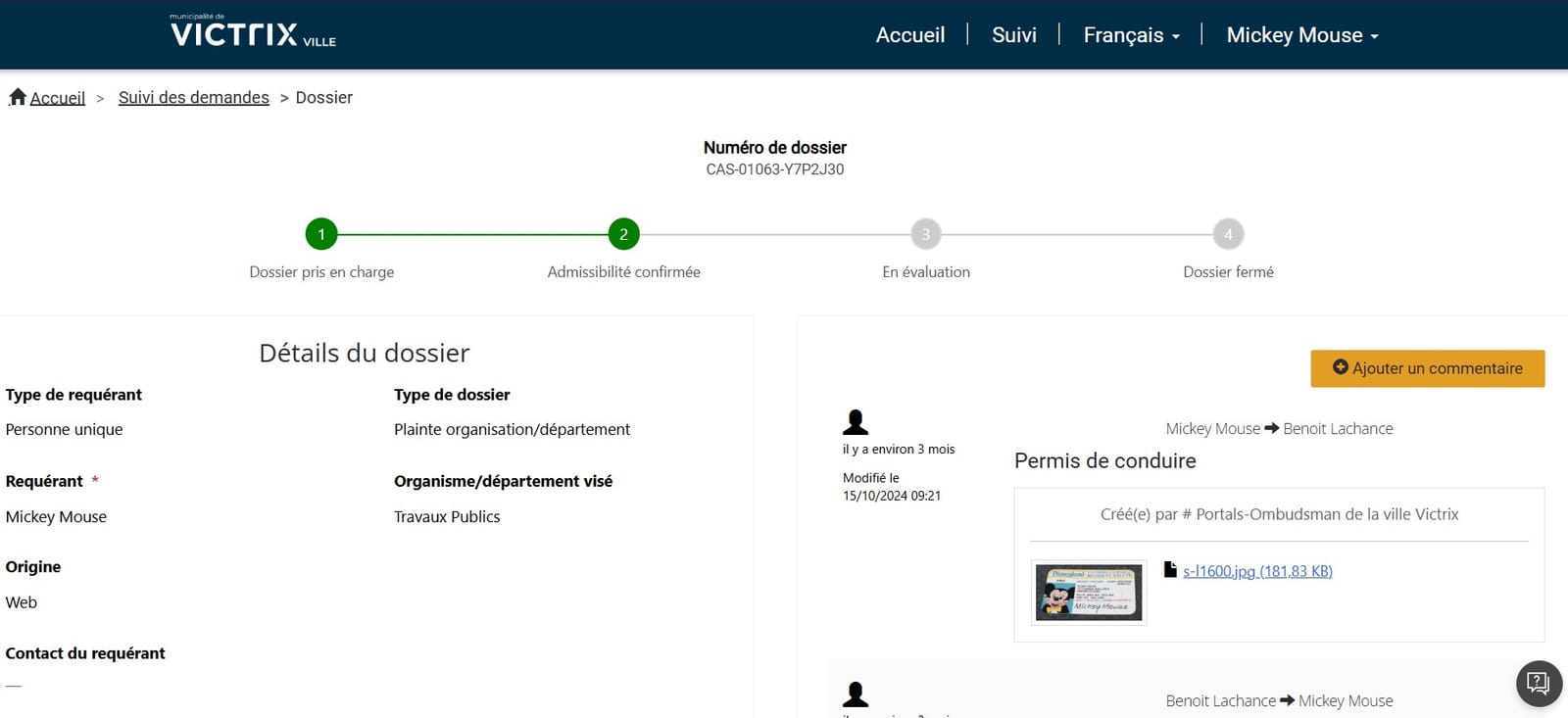
Task: Click step 1 circle Dossier pris en charge
Action: tap(321, 234)
